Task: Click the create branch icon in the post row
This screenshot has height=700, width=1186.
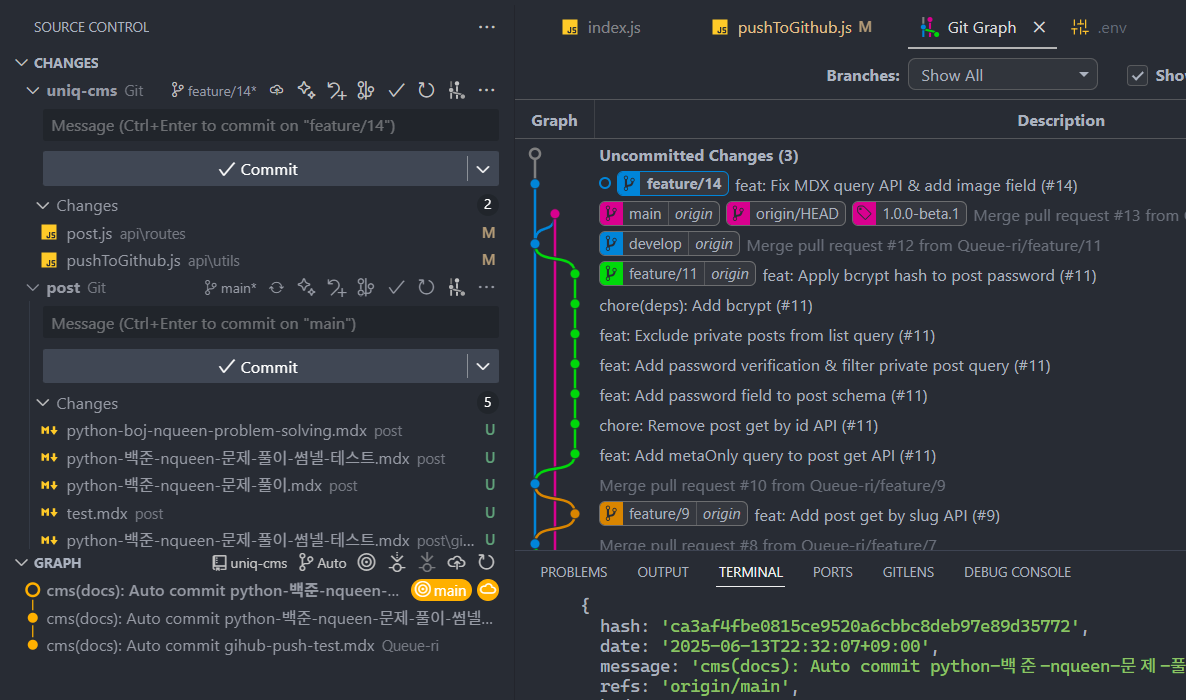Action: 337,288
